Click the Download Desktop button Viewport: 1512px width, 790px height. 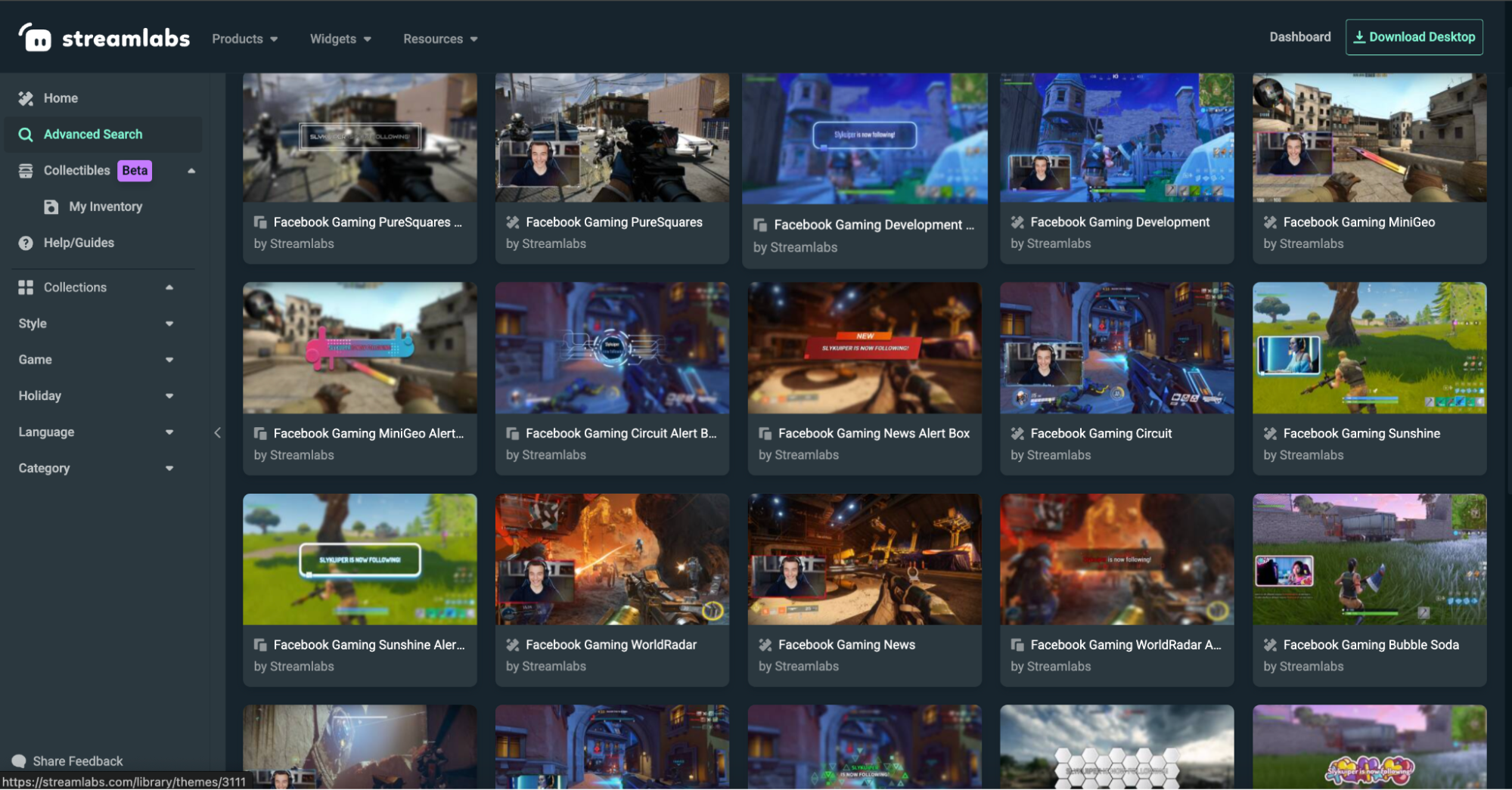(x=1414, y=37)
